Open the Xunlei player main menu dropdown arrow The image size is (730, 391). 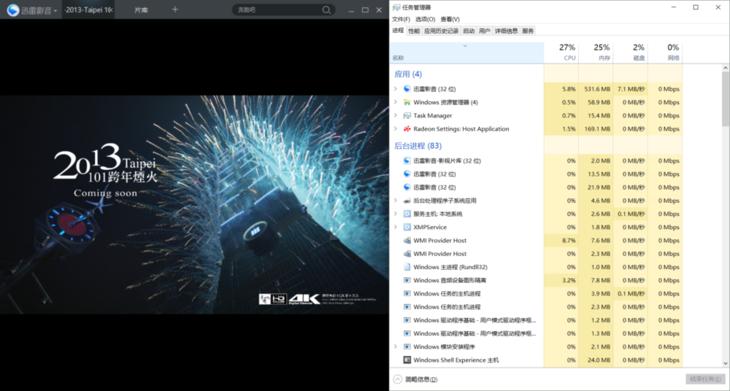(55, 11)
